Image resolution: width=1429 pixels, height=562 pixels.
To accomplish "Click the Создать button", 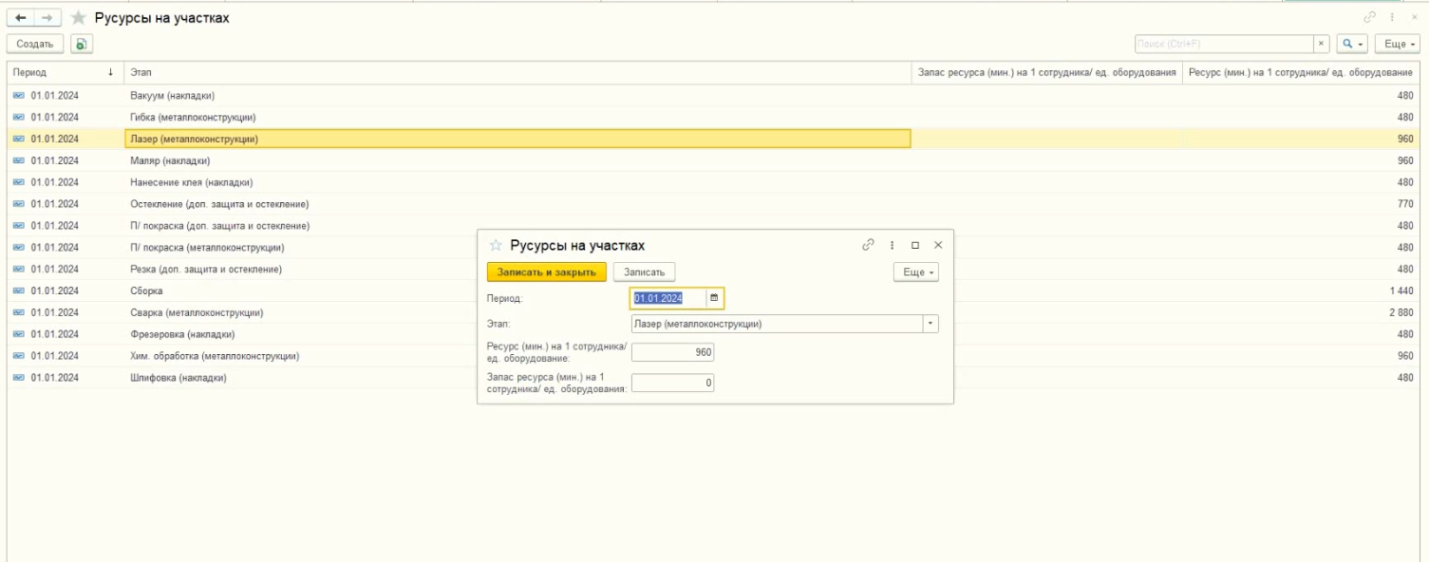I will coord(35,44).
